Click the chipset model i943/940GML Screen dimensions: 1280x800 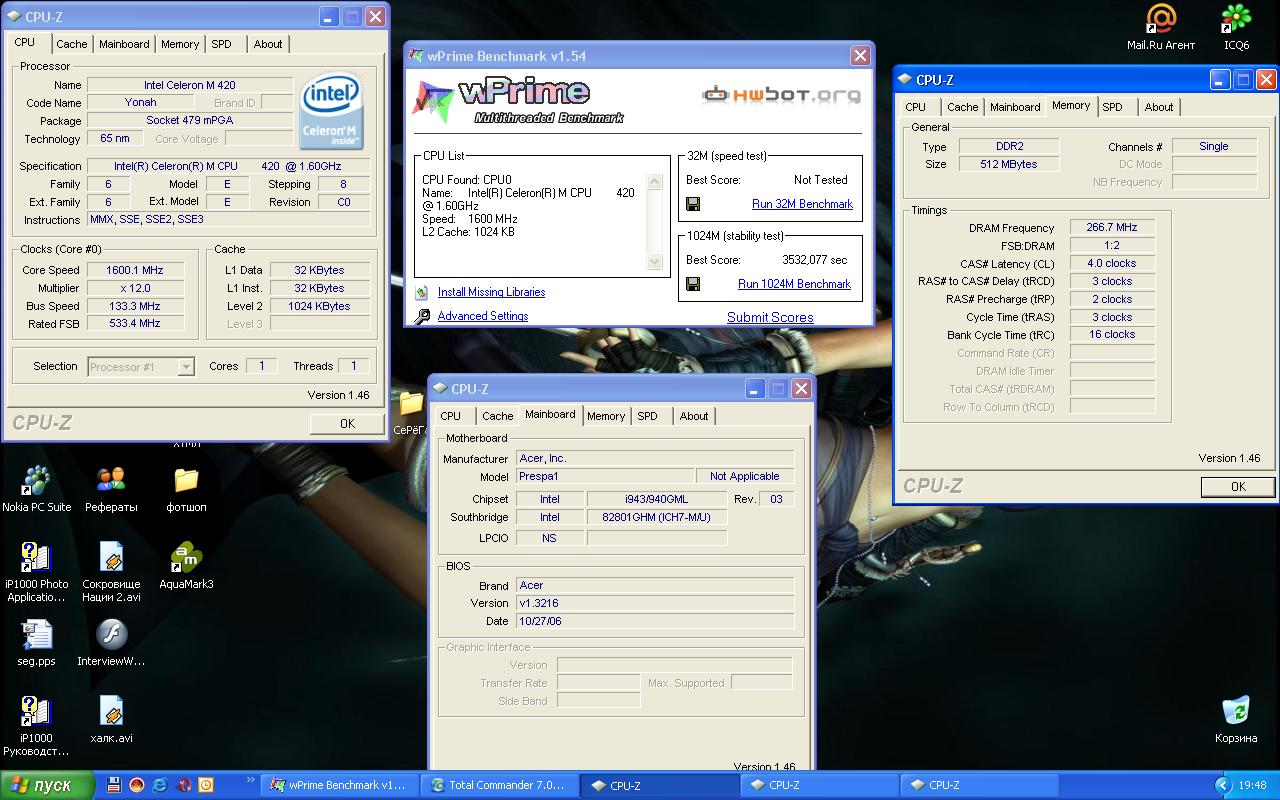pos(656,499)
